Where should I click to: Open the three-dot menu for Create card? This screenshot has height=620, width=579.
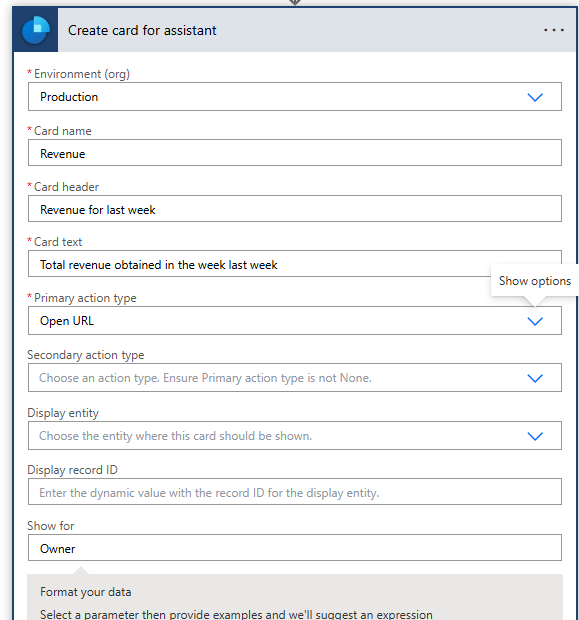(553, 30)
